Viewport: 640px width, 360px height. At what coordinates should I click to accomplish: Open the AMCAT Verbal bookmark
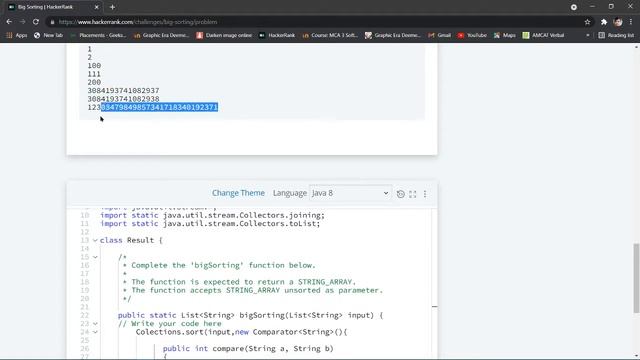click(543, 36)
